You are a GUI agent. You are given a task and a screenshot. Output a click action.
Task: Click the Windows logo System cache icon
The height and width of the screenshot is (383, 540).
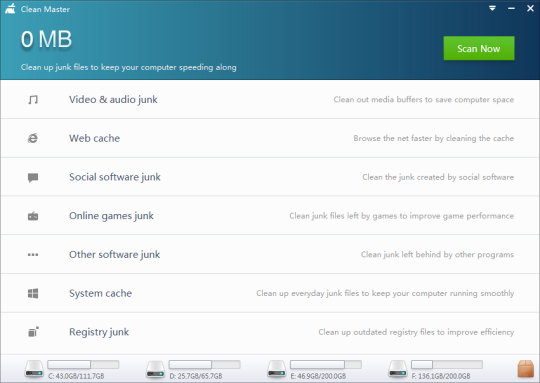click(33, 293)
